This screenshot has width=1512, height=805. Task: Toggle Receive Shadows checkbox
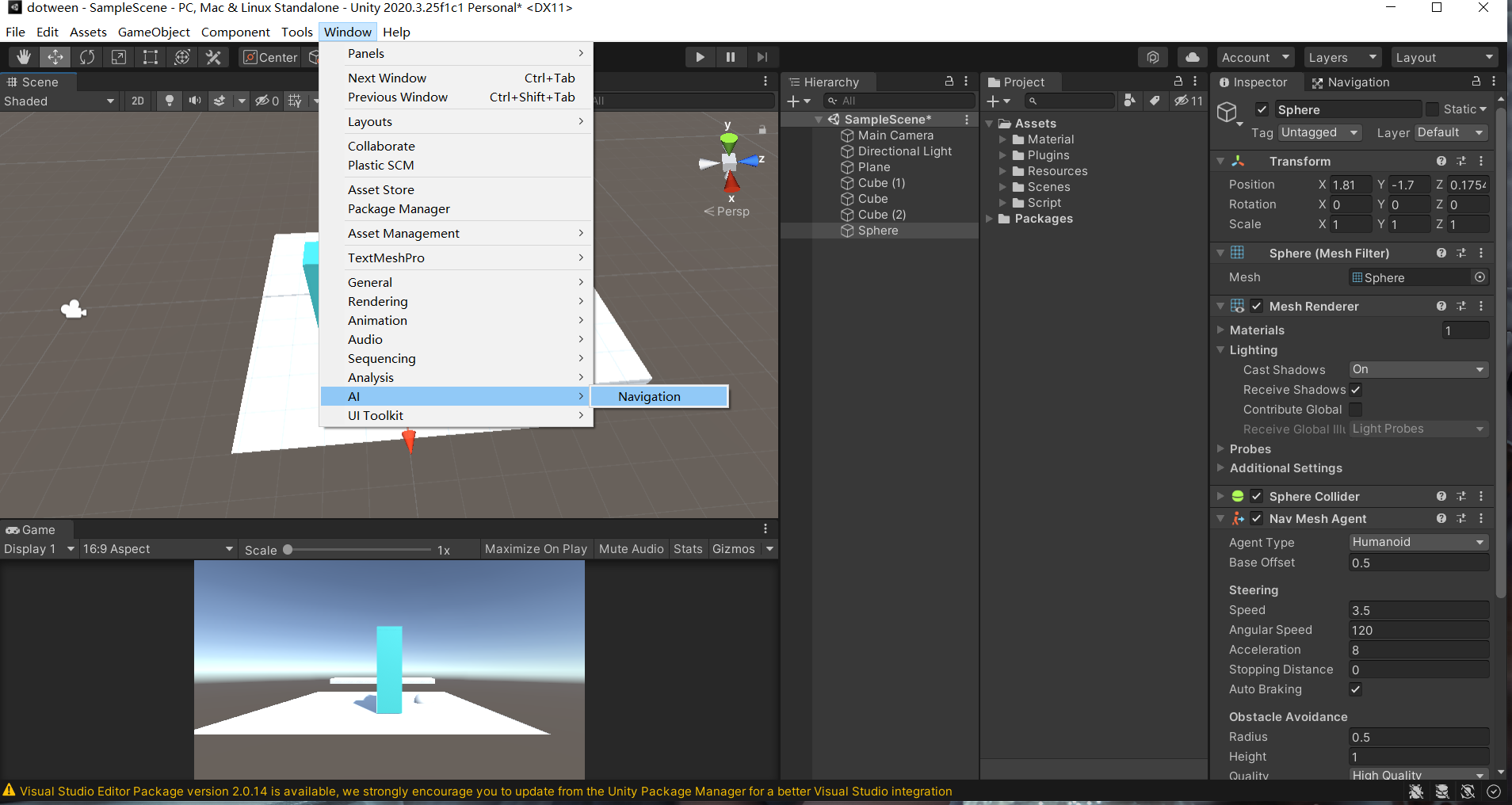pyautogui.click(x=1356, y=389)
